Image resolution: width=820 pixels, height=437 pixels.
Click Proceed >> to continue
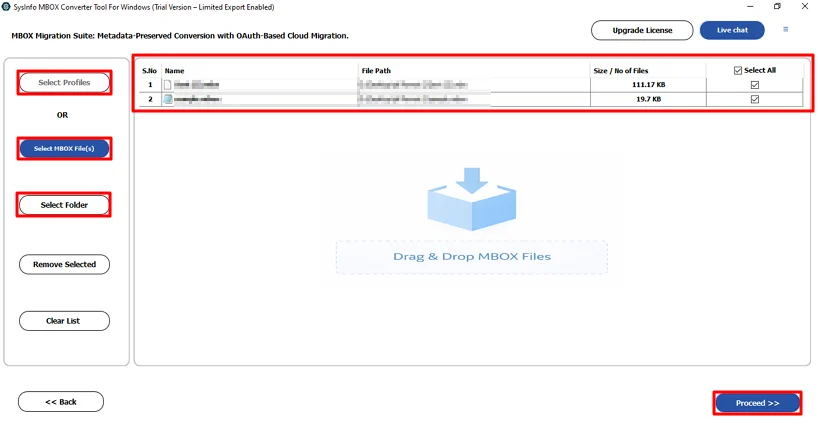pos(757,403)
